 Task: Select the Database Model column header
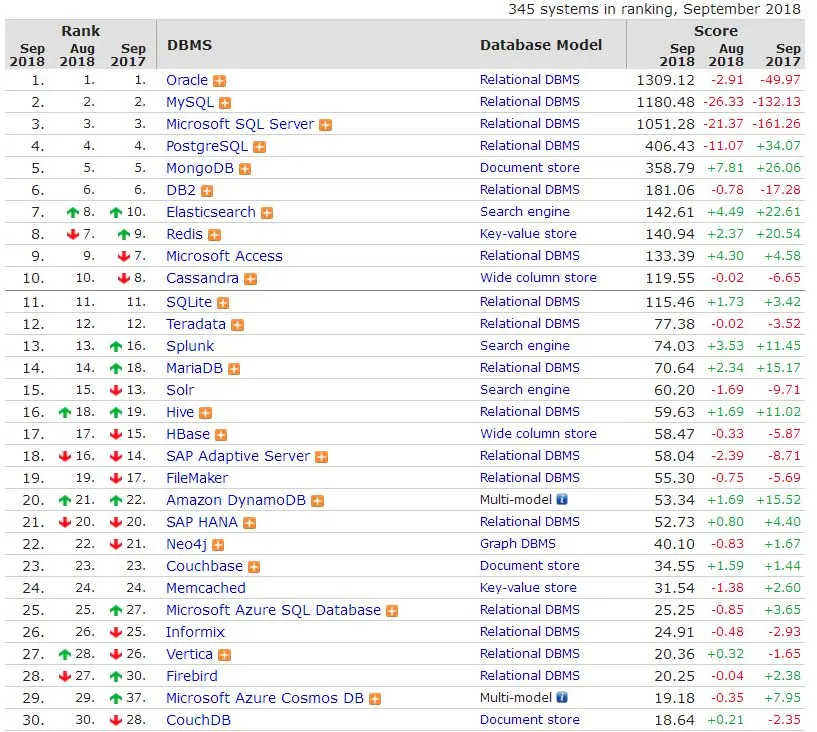[x=541, y=45]
